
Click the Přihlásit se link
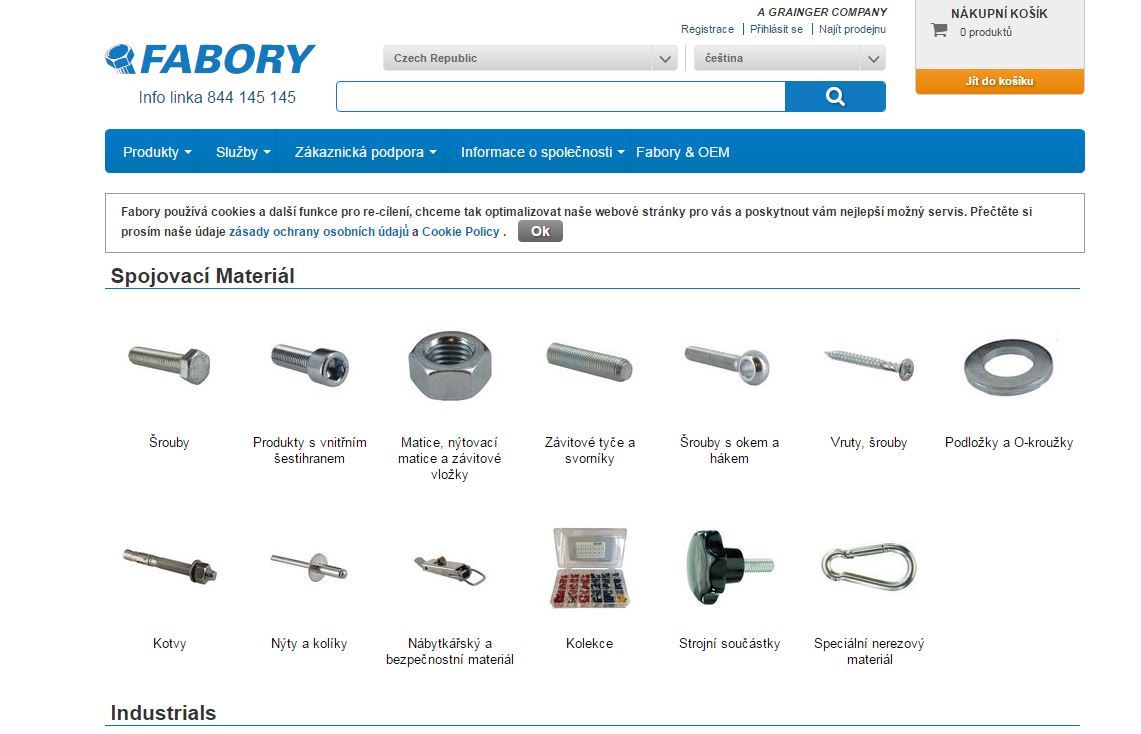click(x=776, y=29)
